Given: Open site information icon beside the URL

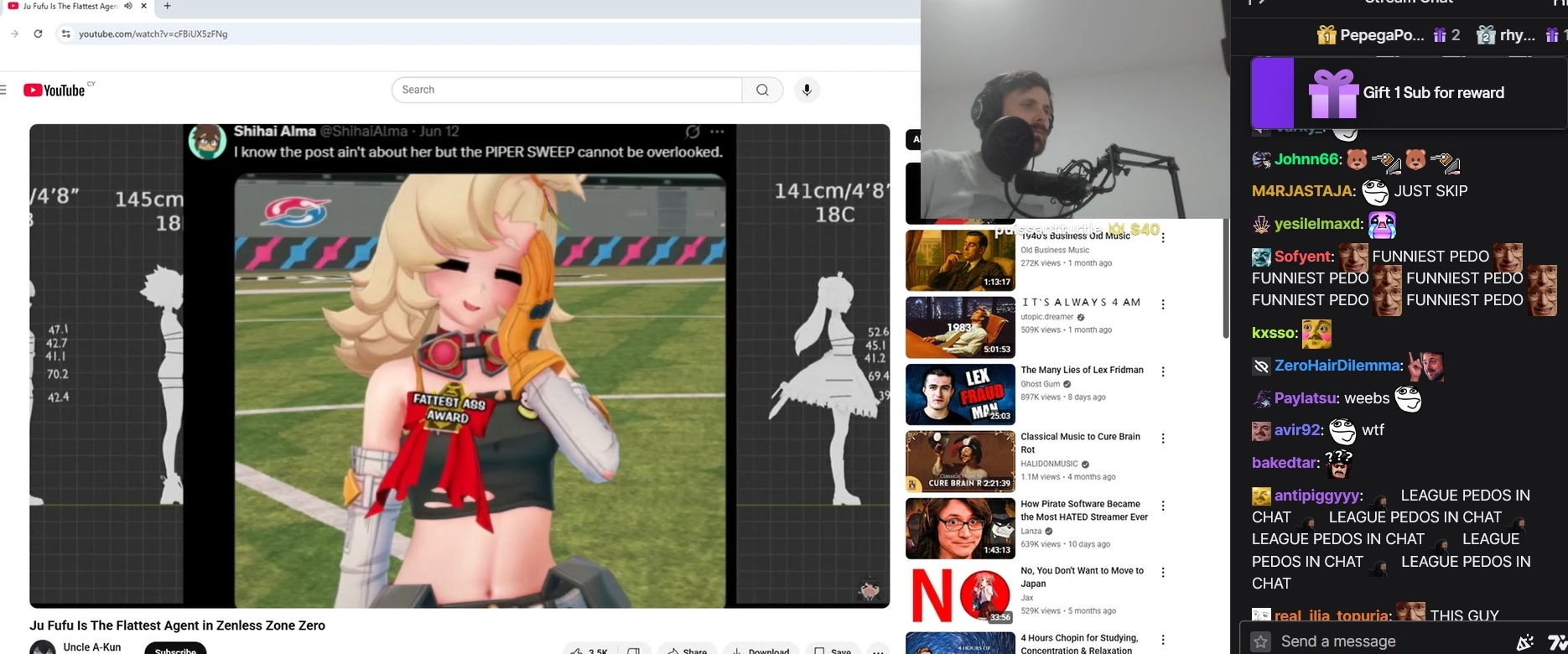Looking at the screenshot, I should pyautogui.click(x=65, y=34).
